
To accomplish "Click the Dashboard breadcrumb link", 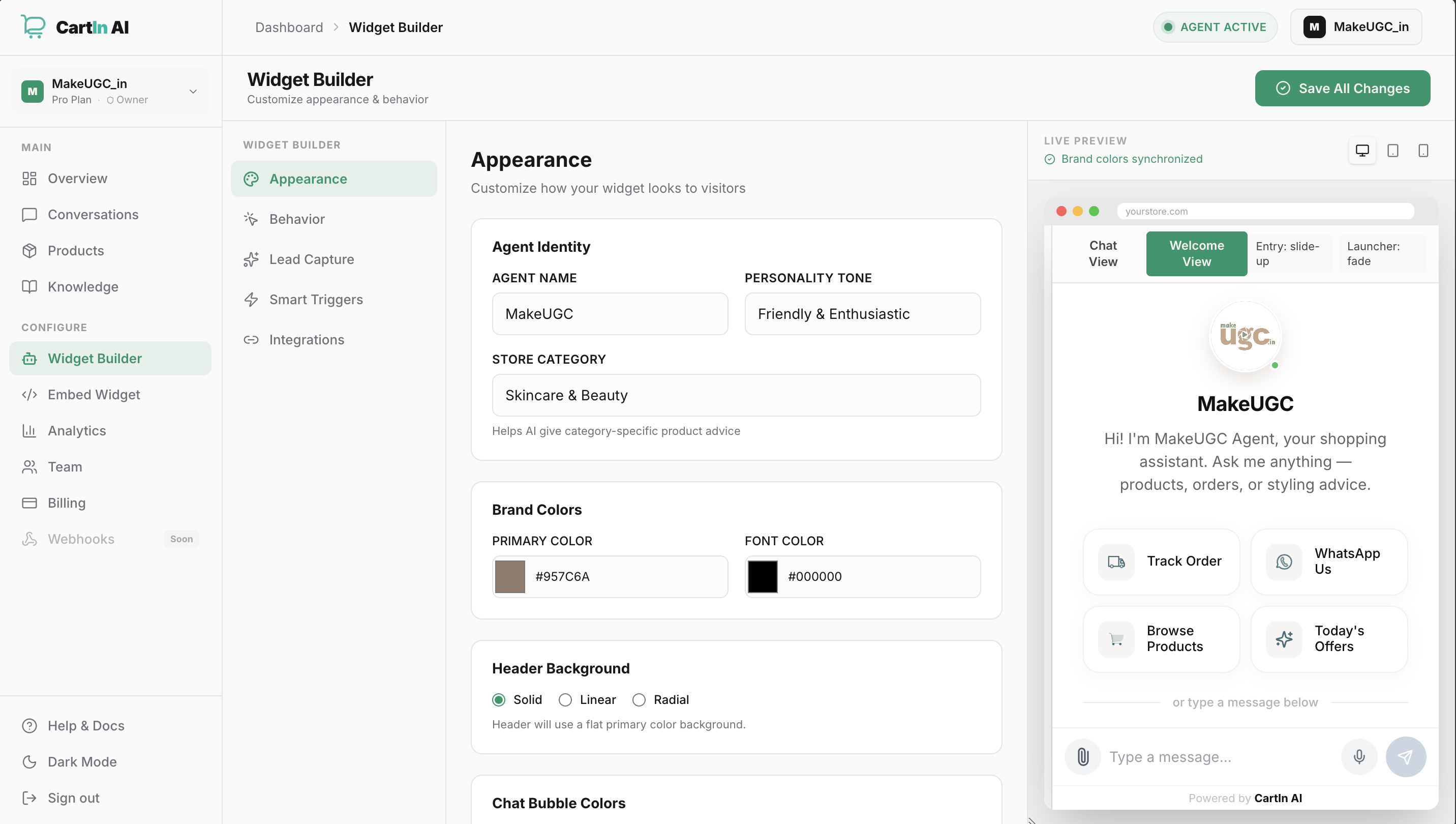I will [x=289, y=27].
